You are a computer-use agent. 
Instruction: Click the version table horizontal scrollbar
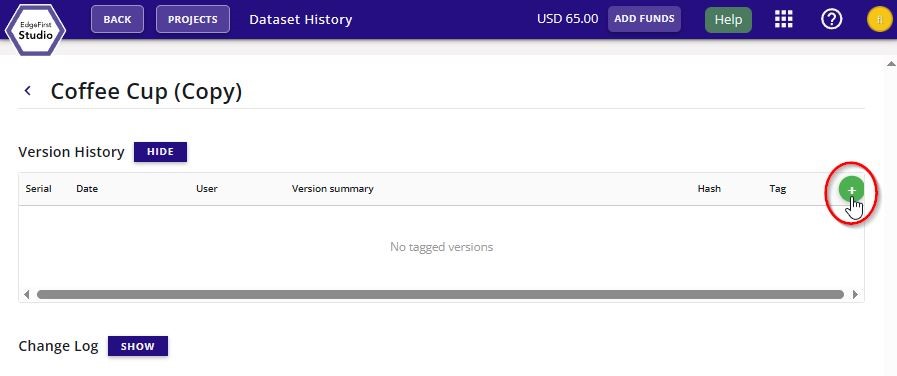click(x=440, y=295)
